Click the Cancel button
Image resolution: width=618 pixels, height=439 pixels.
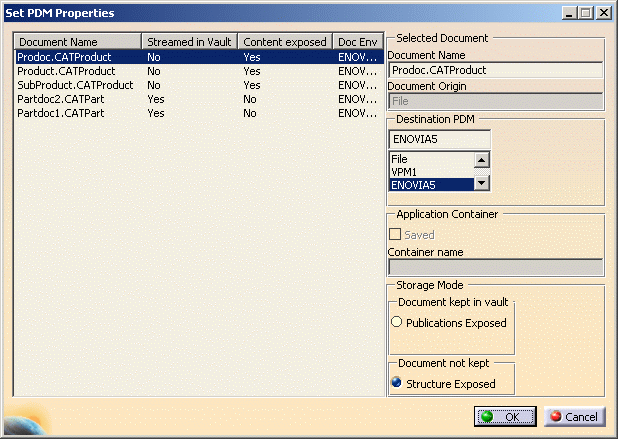575,416
